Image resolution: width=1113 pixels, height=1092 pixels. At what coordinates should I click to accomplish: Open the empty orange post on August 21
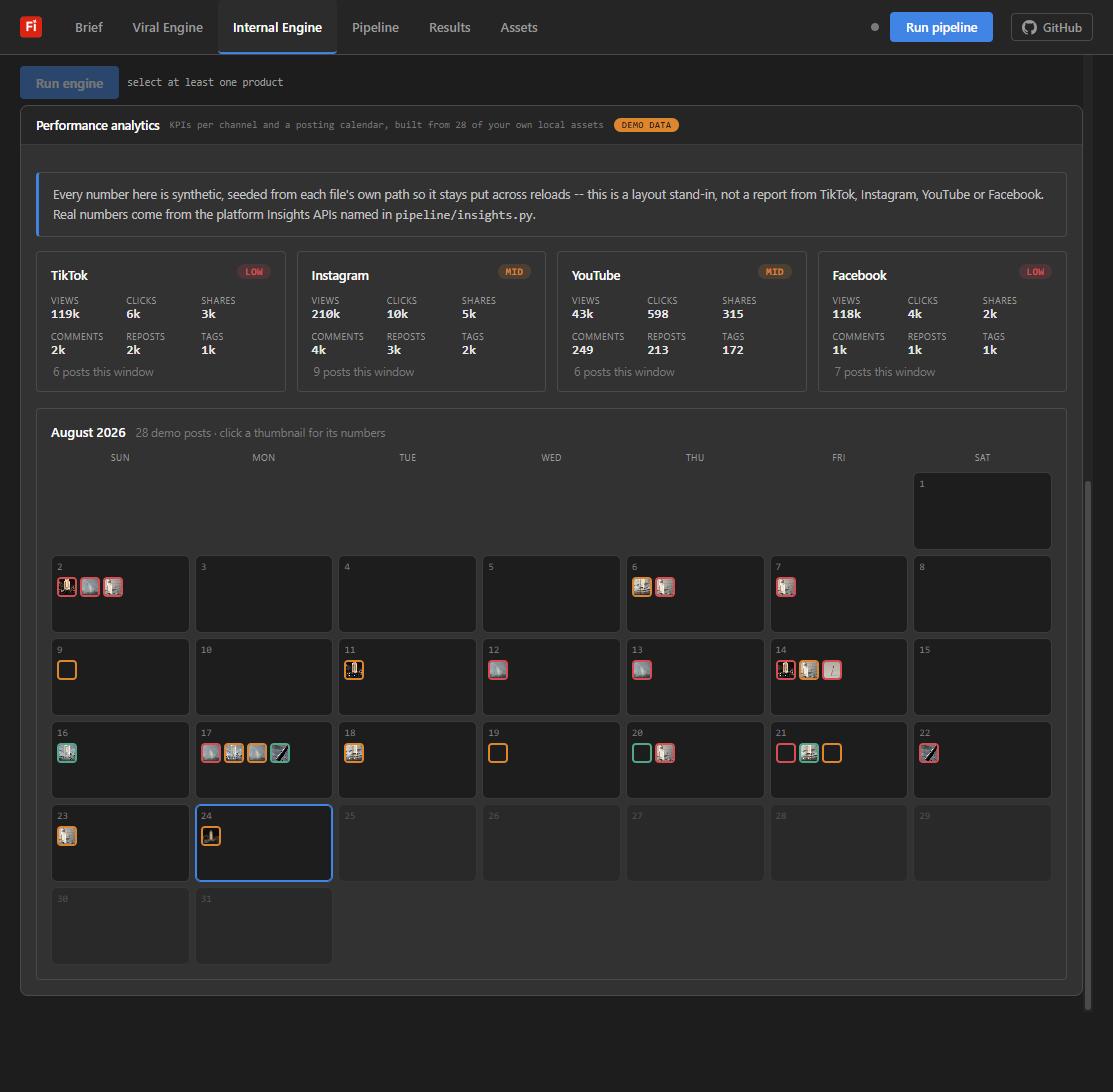point(832,753)
